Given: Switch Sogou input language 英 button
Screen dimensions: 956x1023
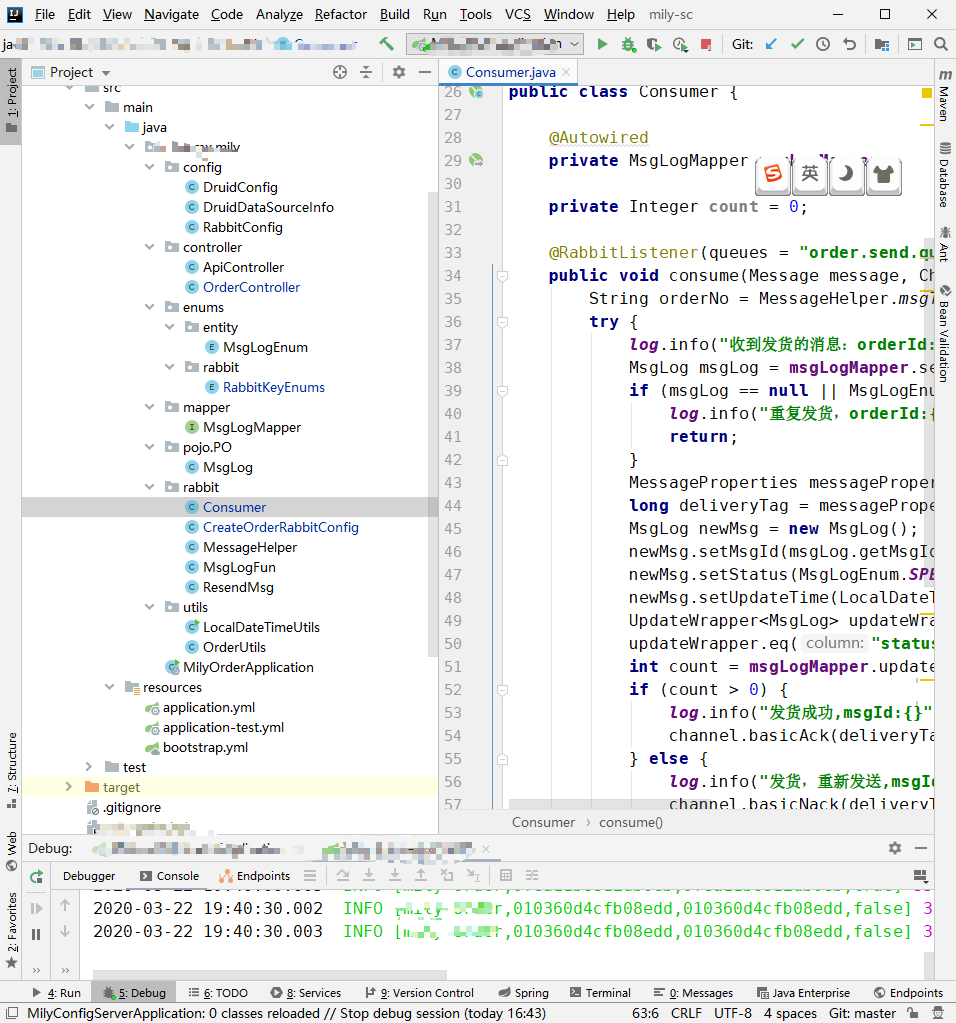Looking at the screenshot, I should 810,174.
